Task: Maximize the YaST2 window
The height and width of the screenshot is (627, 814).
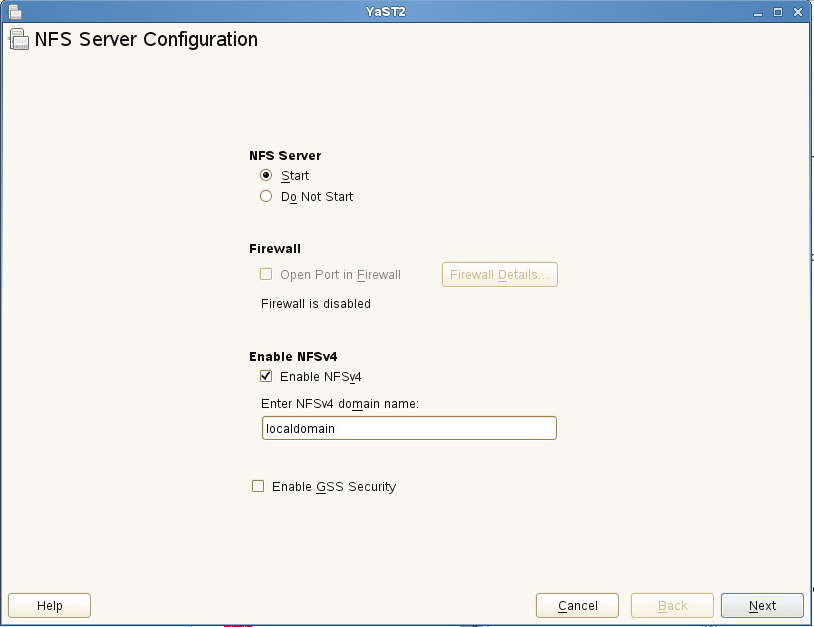Action: pos(778,12)
